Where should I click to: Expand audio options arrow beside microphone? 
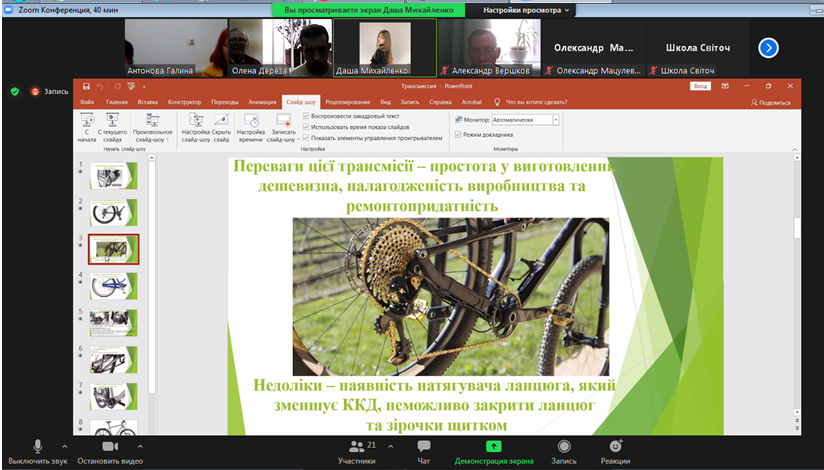click(x=66, y=446)
